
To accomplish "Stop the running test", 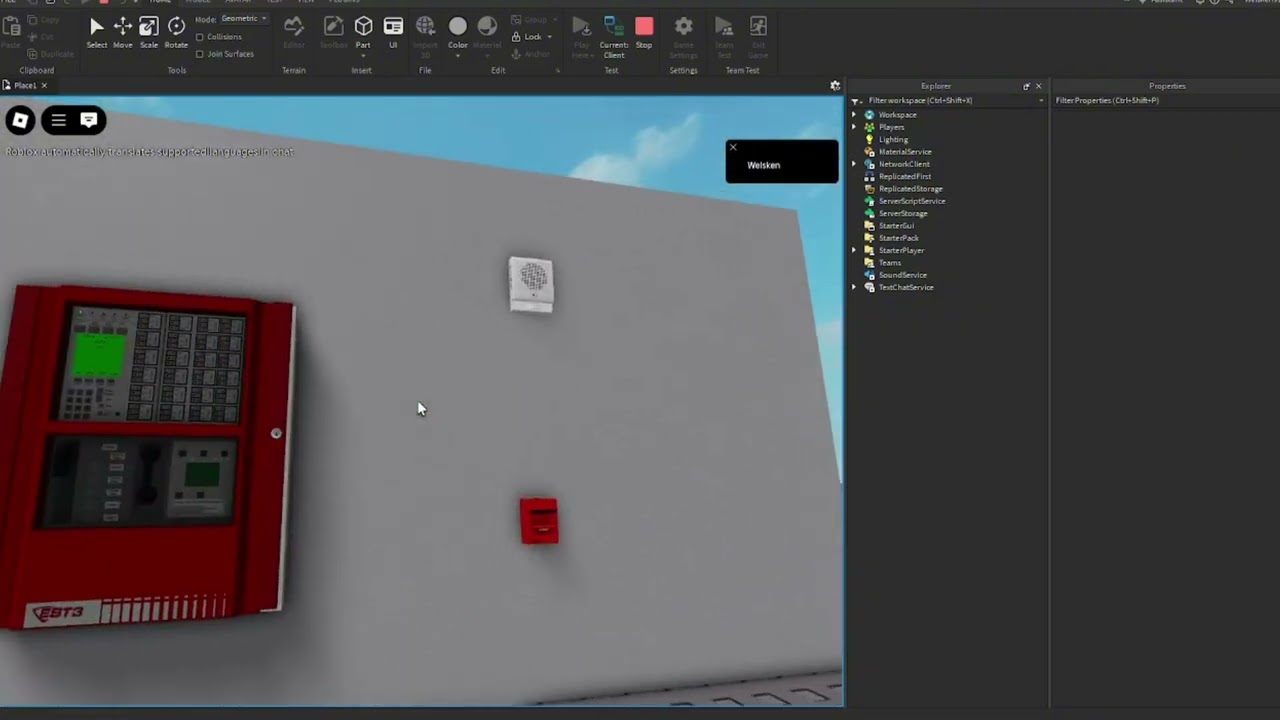I will 644,32.
